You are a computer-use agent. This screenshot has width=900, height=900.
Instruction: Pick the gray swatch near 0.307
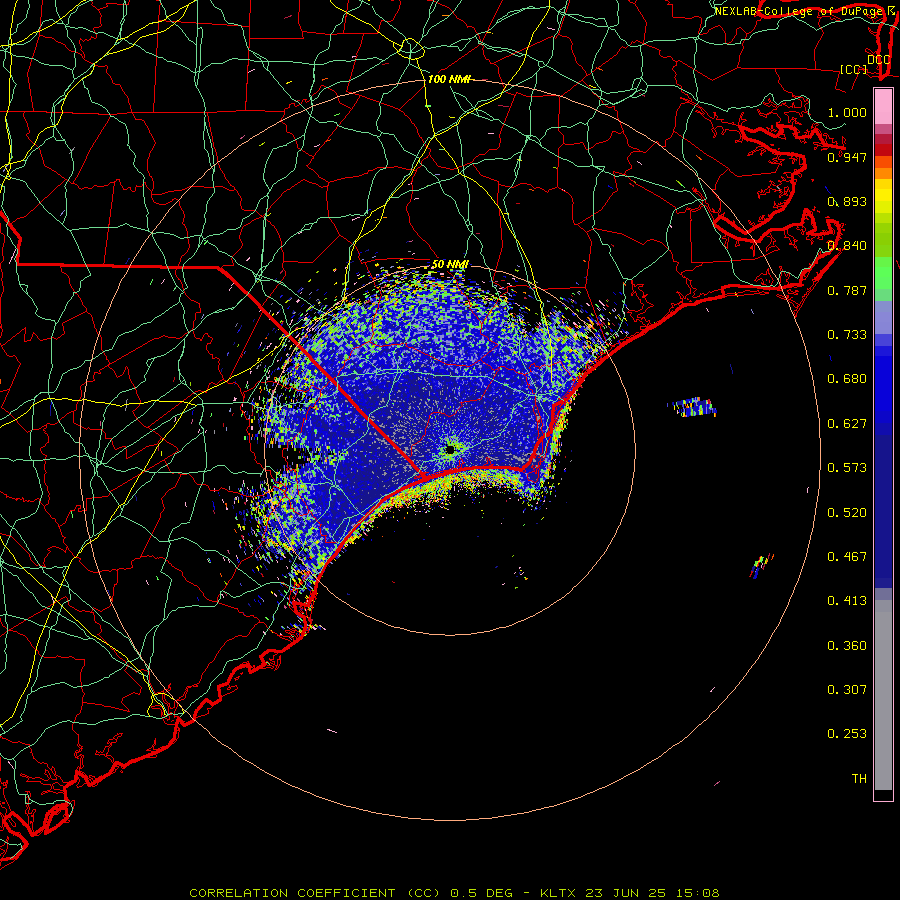coord(883,695)
